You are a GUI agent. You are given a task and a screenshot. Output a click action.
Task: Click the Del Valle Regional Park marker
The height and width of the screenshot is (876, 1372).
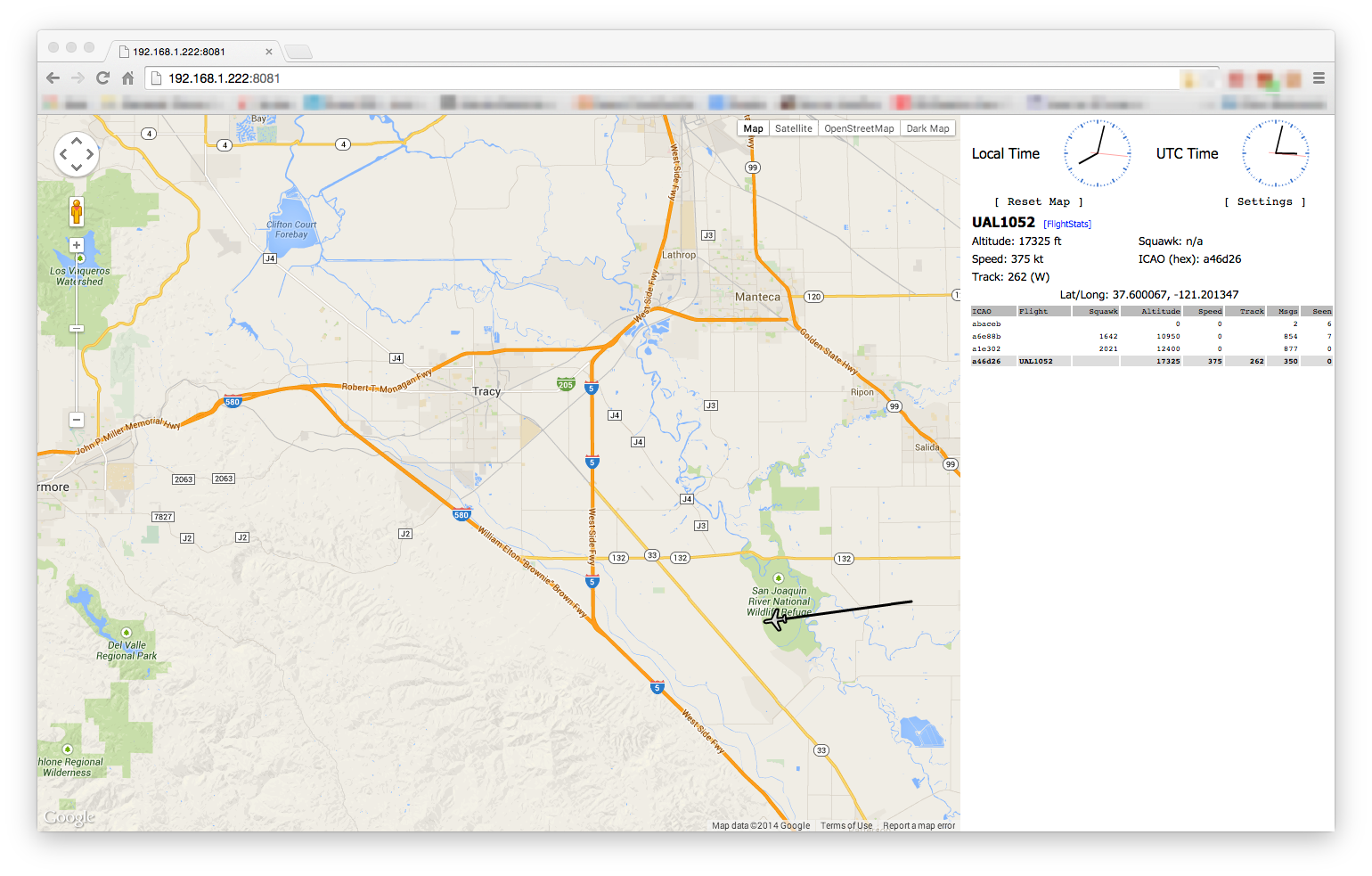tap(127, 633)
